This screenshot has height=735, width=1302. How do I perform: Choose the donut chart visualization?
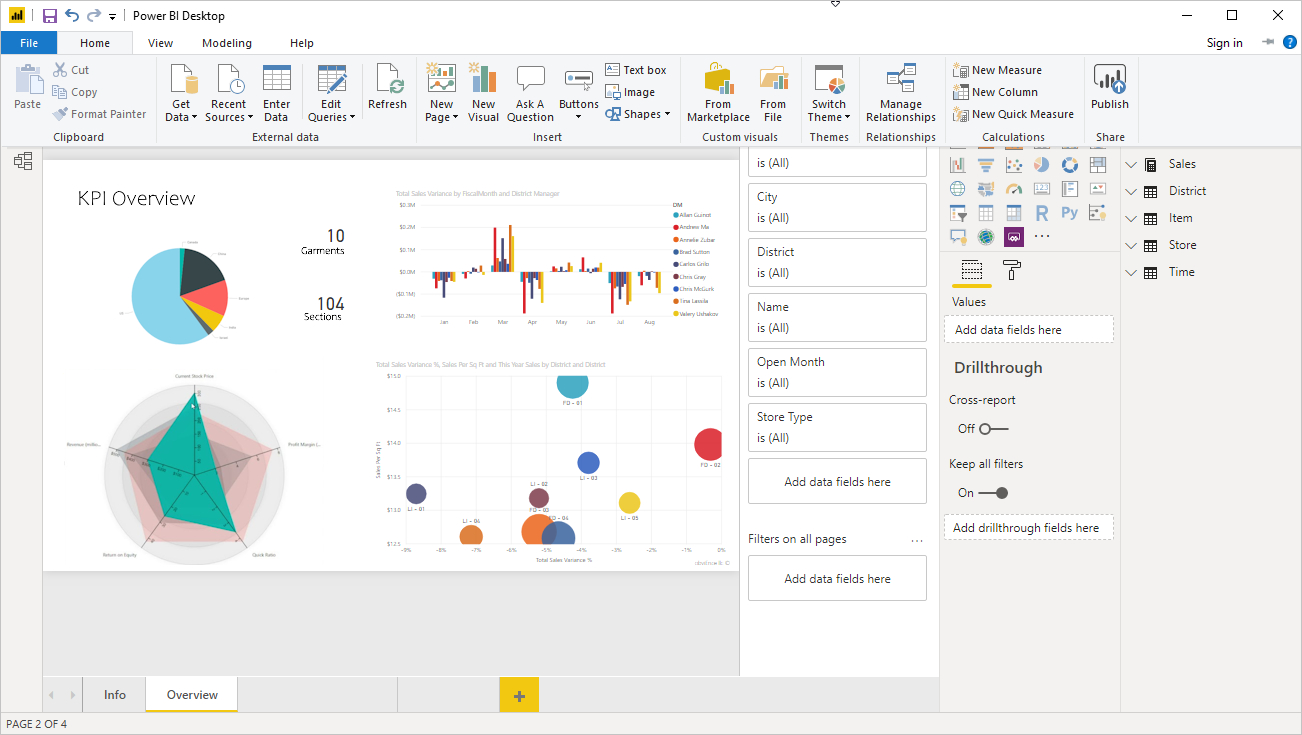(1069, 165)
